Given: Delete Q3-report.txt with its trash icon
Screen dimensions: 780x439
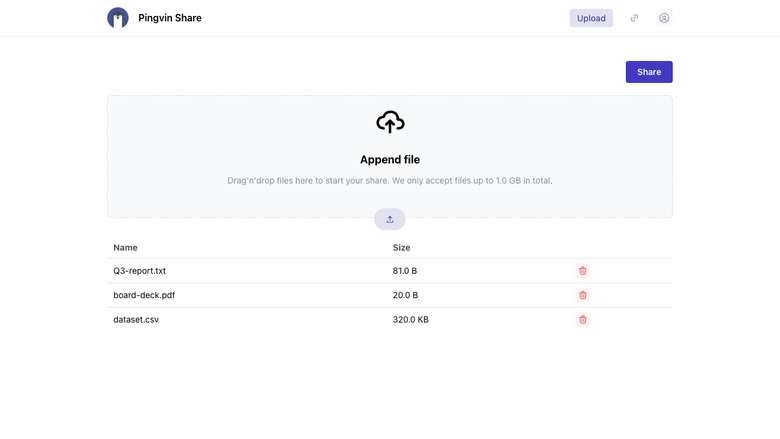Looking at the screenshot, I should click(583, 271).
